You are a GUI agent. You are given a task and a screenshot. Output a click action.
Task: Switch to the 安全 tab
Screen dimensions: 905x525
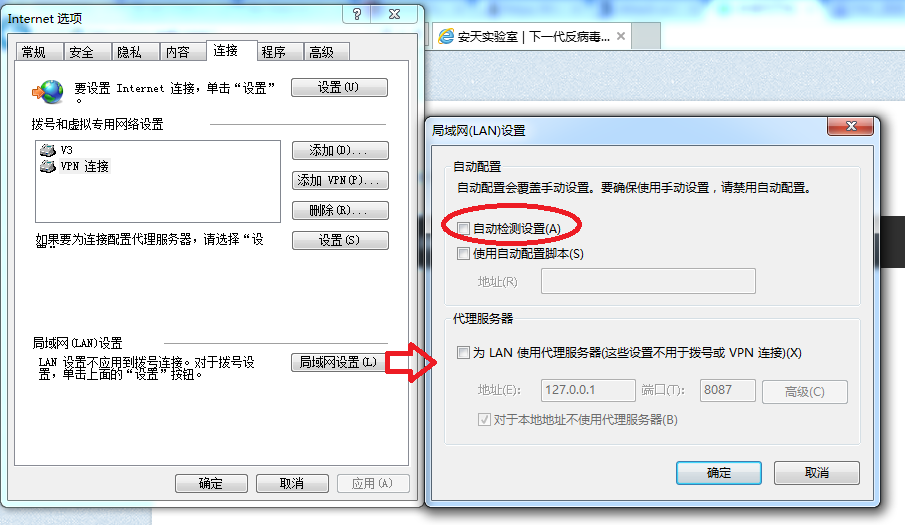(81, 52)
